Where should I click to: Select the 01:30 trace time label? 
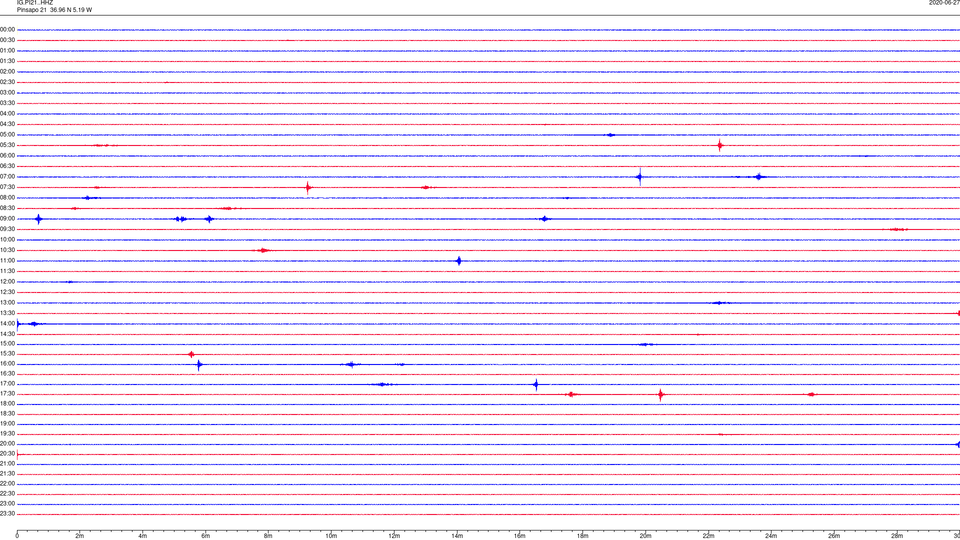tap(7, 61)
